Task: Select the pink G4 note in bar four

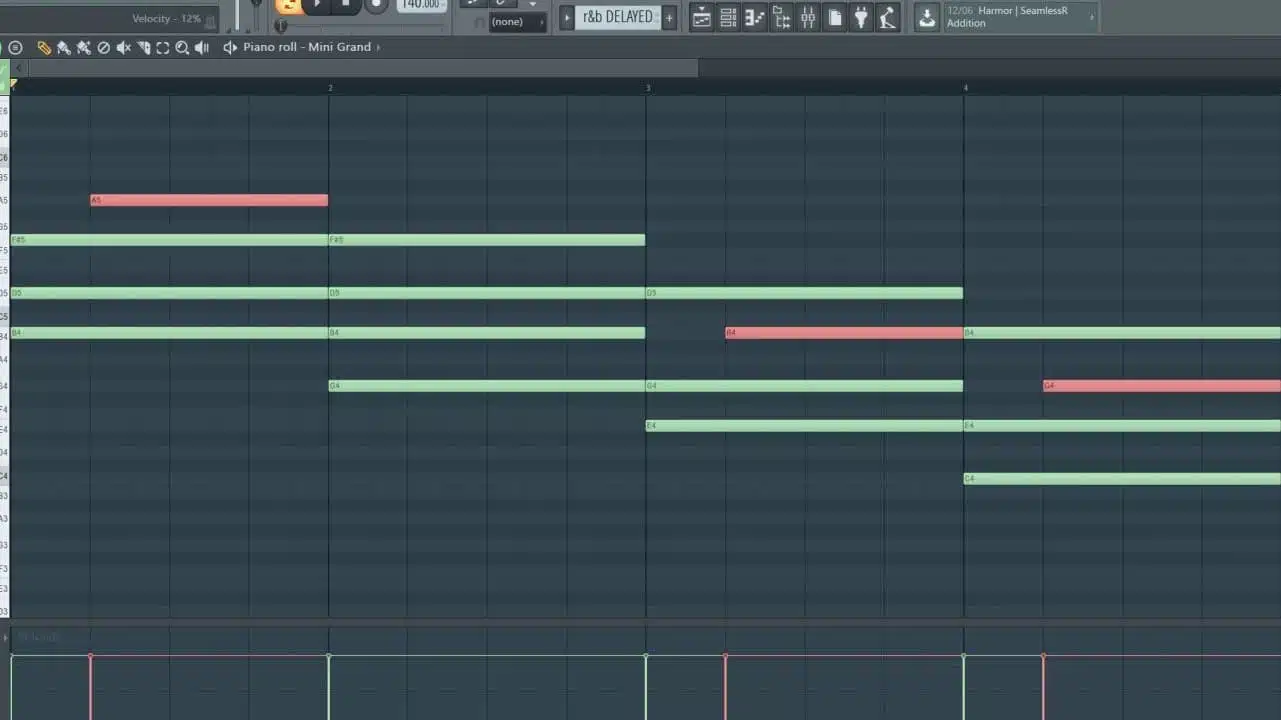Action: click(x=1162, y=386)
